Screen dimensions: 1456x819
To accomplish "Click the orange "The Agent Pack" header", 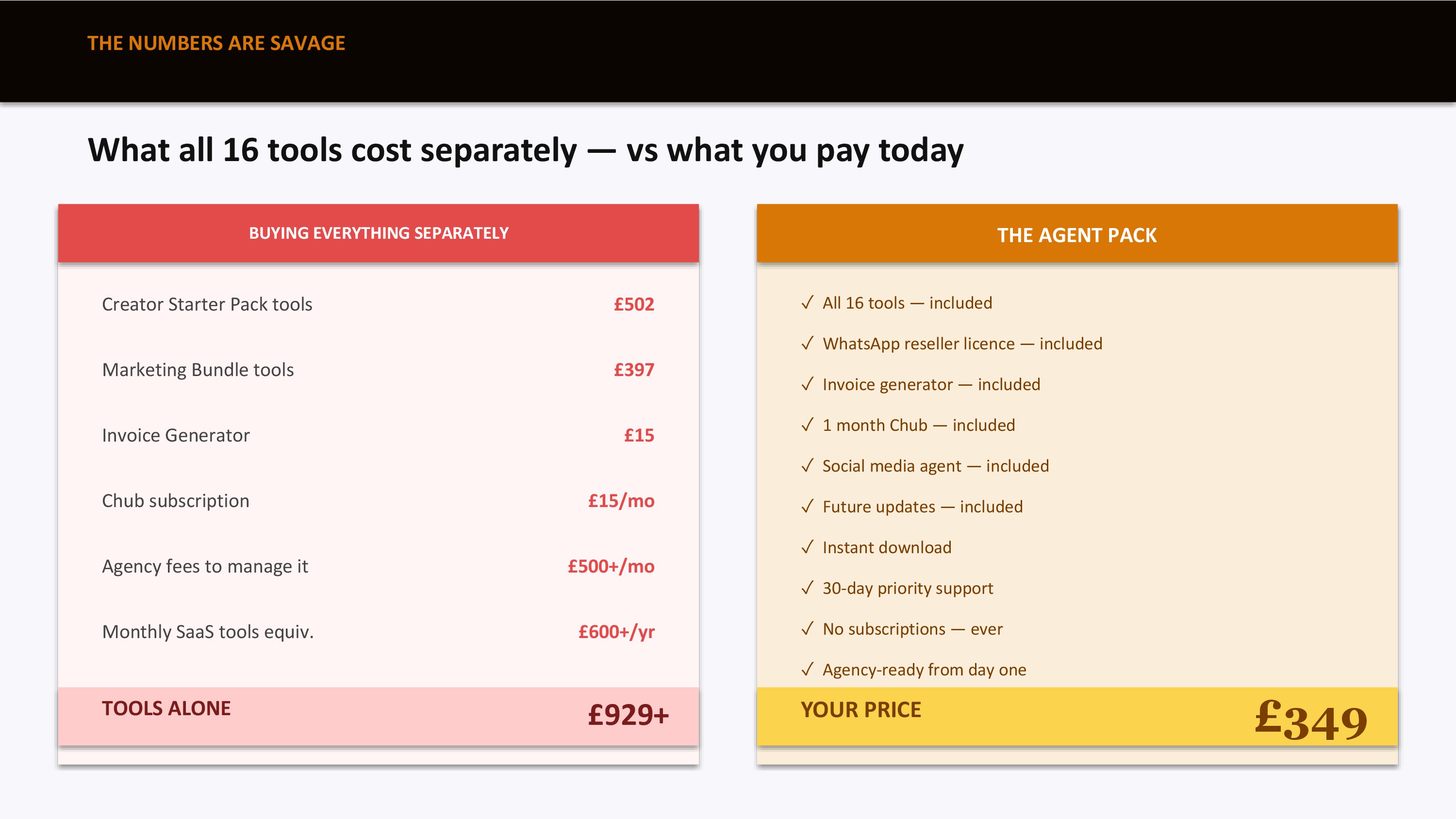I will 1077,235.
